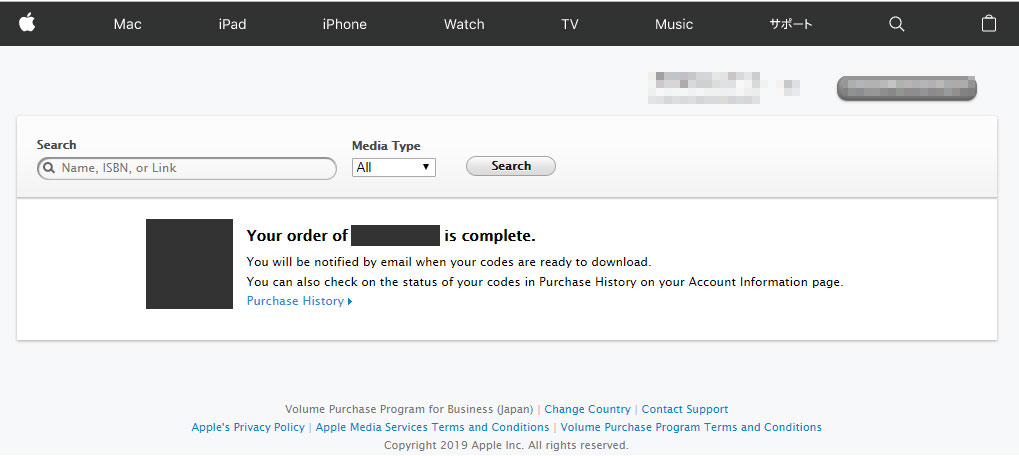Viewport: 1019px width, 456px height.
Task: Open the サポート support menu
Action: tap(791, 24)
